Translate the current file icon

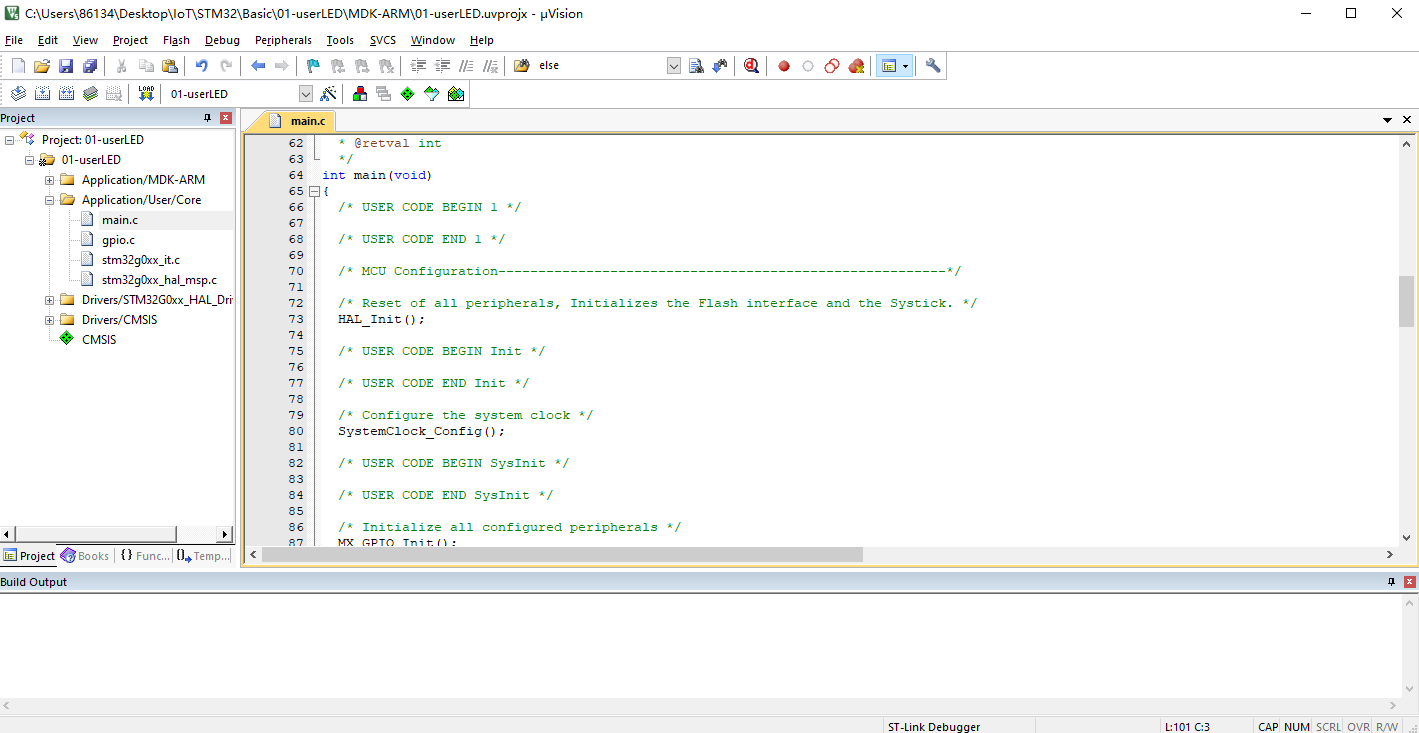click(x=18, y=94)
